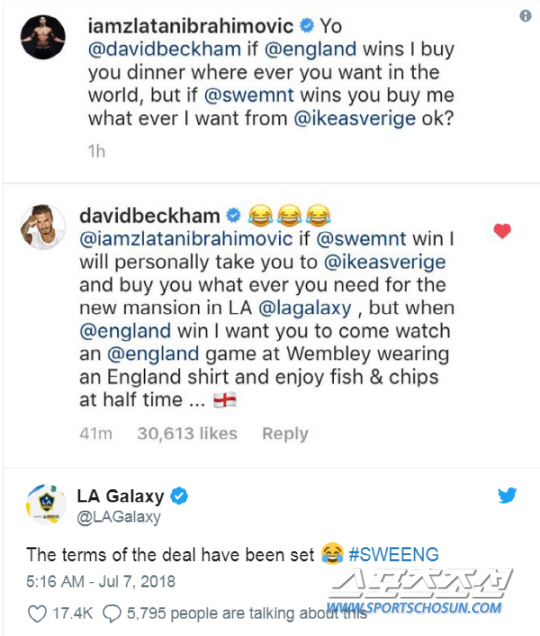Open the Twitter bird icon
This screenshot has height=636, width=540.
(x=507, y=495)
